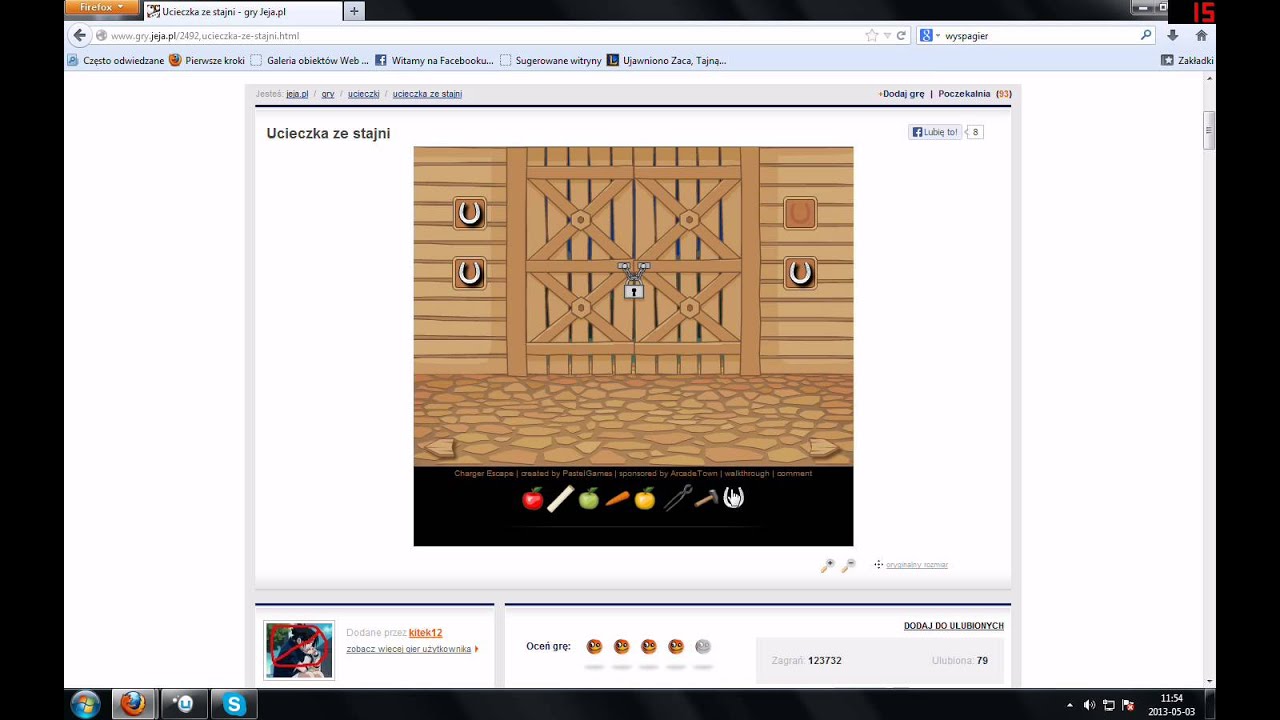
Task: Select the horseshoe item in the inventory
Action: click(x=734, y=498)
